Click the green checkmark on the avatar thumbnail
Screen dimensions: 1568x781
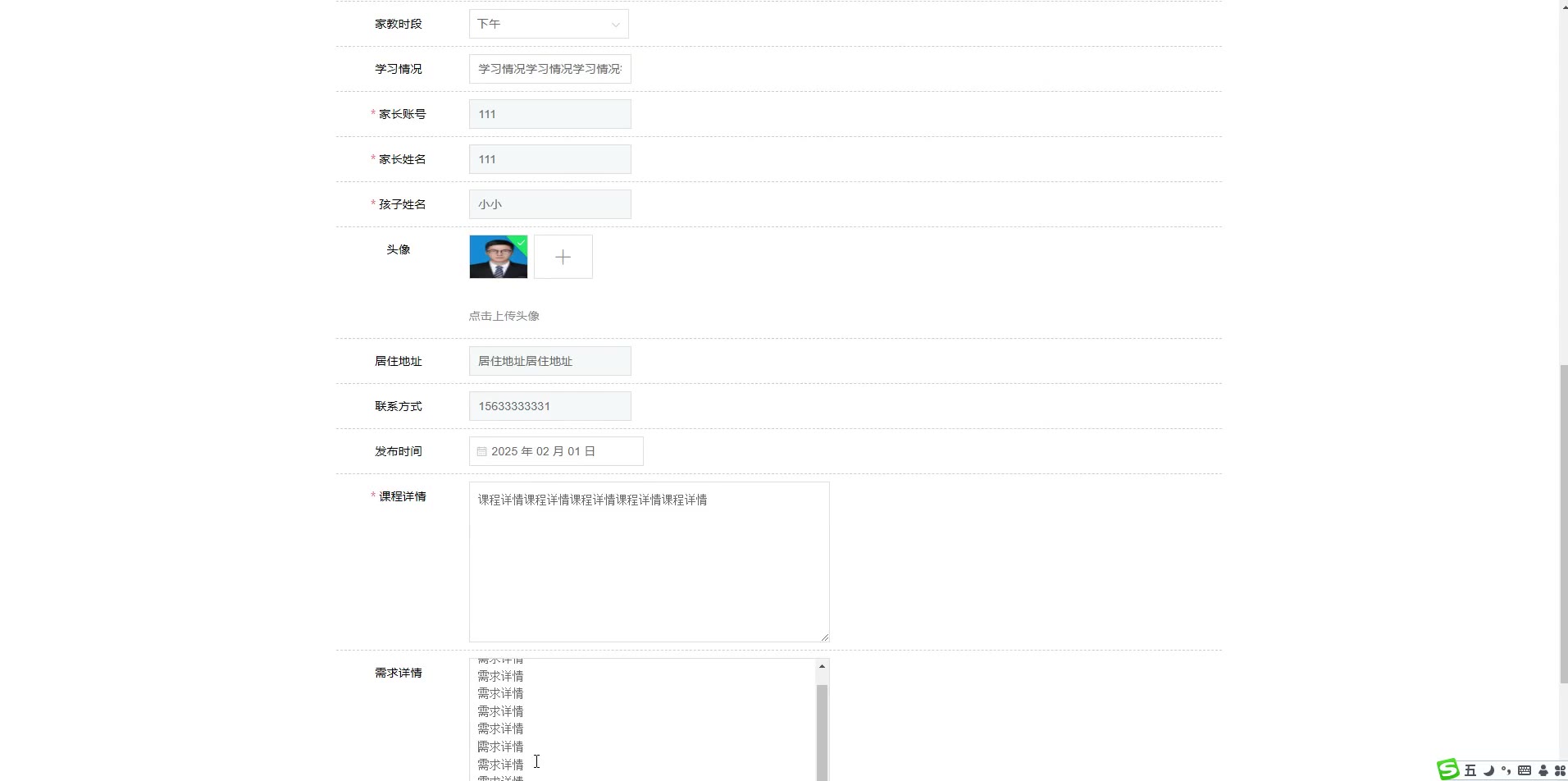(x=521, y=242)
